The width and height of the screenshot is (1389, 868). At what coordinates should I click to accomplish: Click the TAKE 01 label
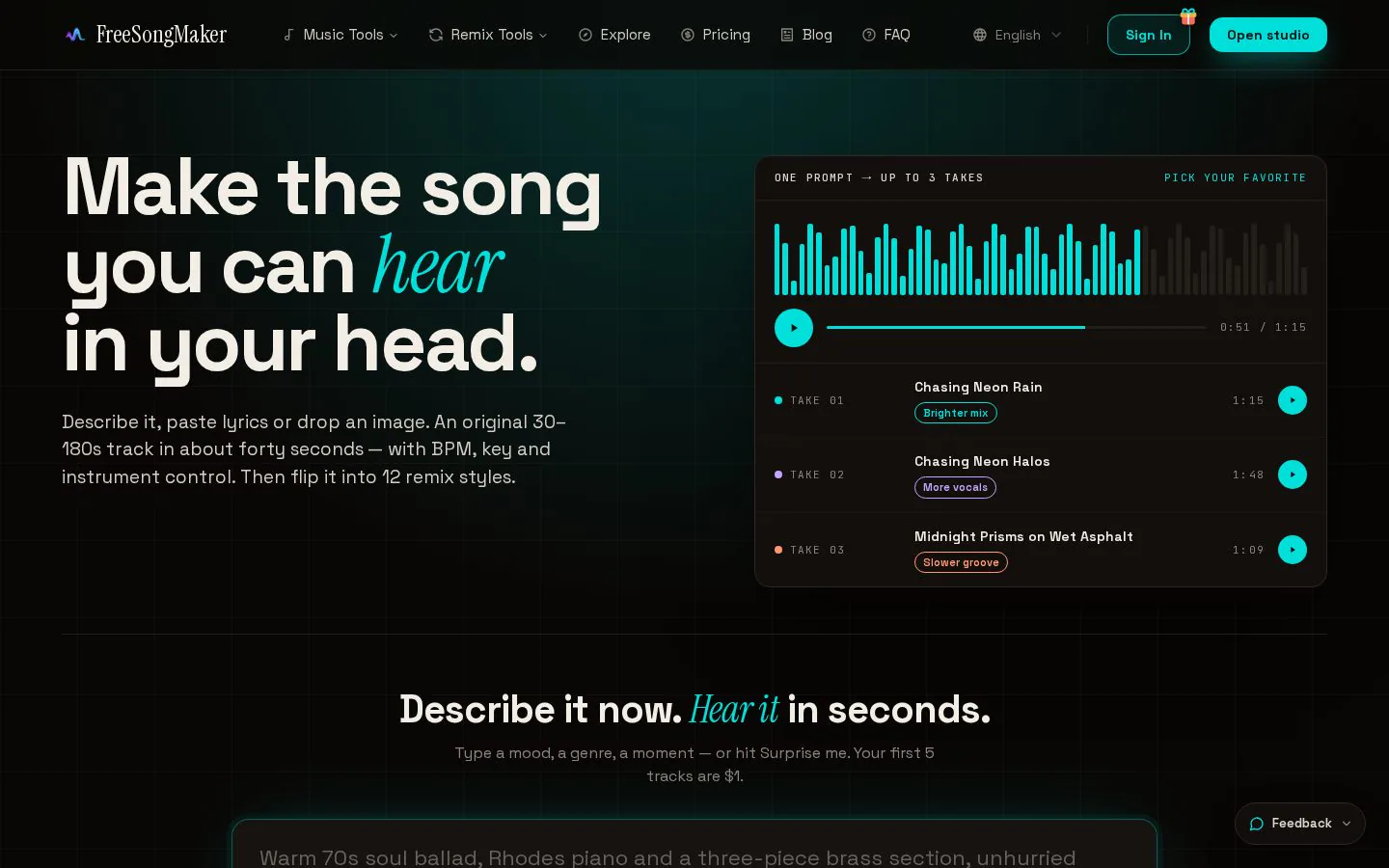tap(817, 400)
